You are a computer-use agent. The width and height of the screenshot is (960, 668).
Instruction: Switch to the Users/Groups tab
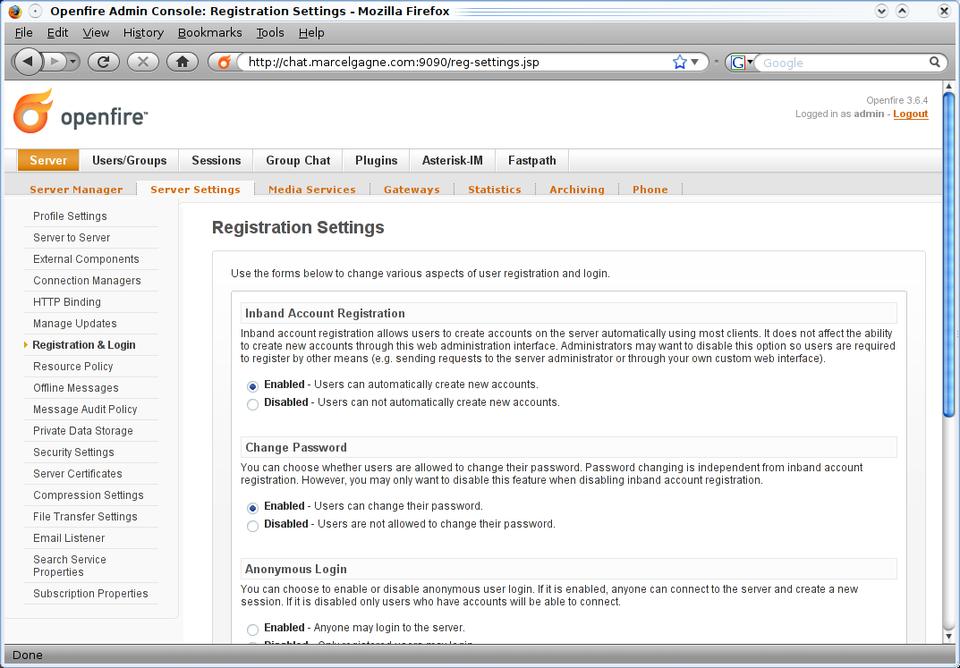tap(129, 160)
